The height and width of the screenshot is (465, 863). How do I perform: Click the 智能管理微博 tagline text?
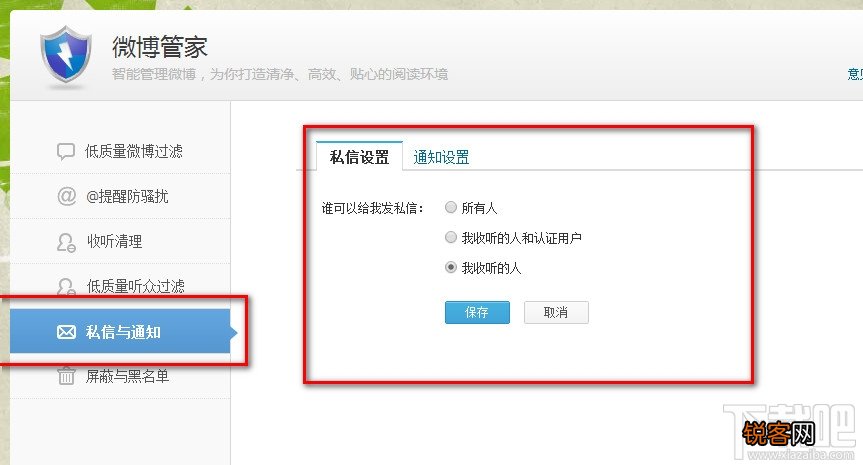(280, 74)
